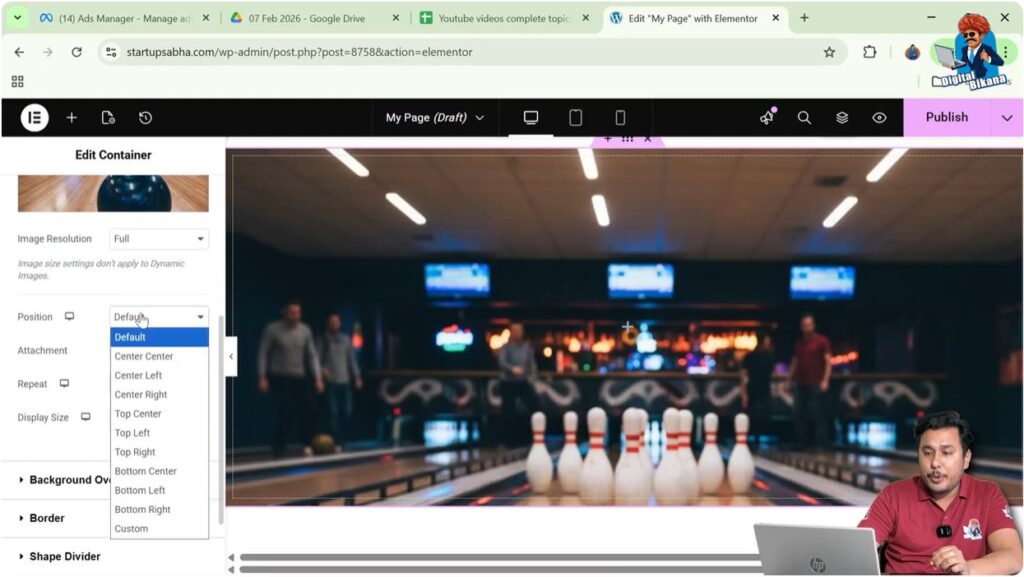The height and width of the screenshot is (577, 1024).
Task: Toggle responsive control beside Position
Action: (67, 315)
